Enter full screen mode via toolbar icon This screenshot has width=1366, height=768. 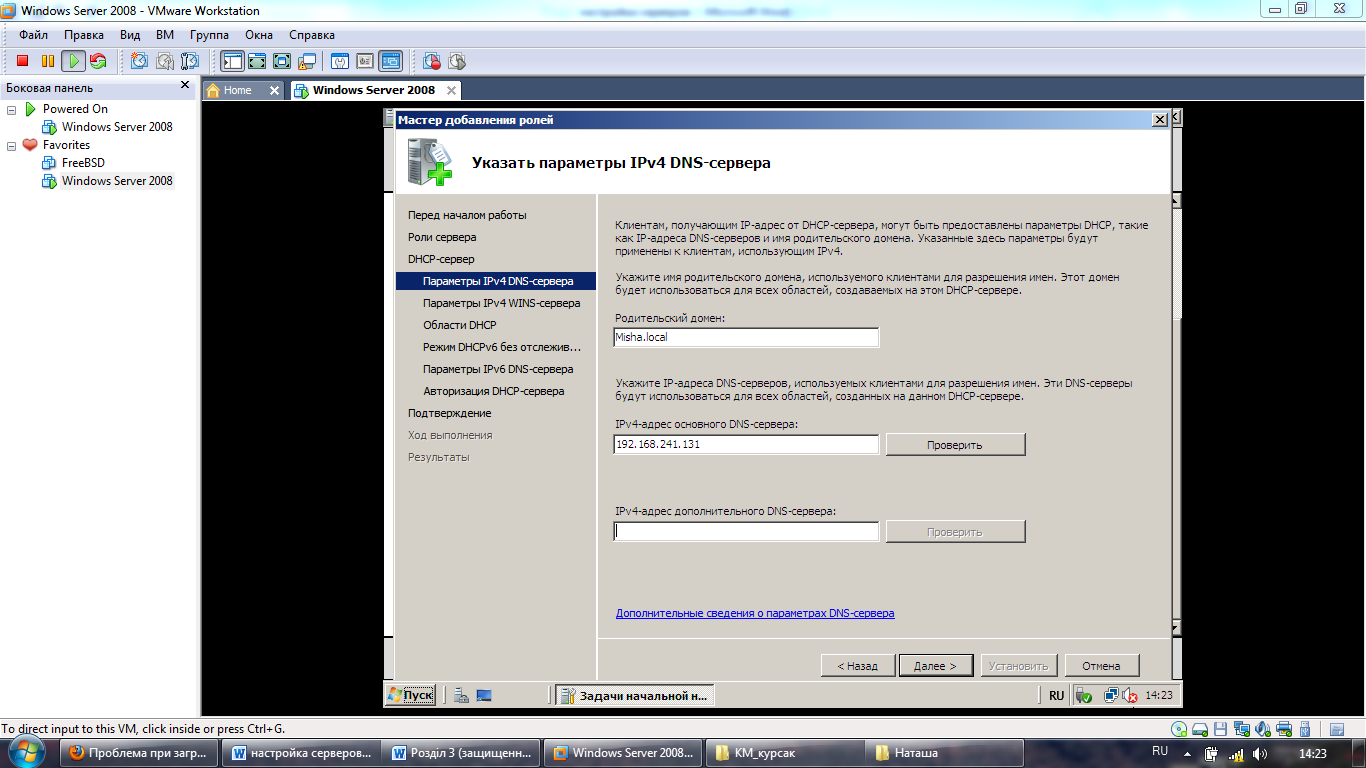pos(282,61)
